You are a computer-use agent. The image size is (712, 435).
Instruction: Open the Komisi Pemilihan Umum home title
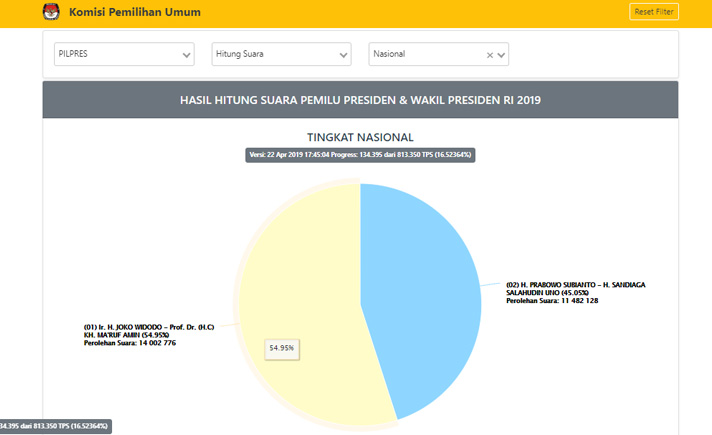pos(135,12)
